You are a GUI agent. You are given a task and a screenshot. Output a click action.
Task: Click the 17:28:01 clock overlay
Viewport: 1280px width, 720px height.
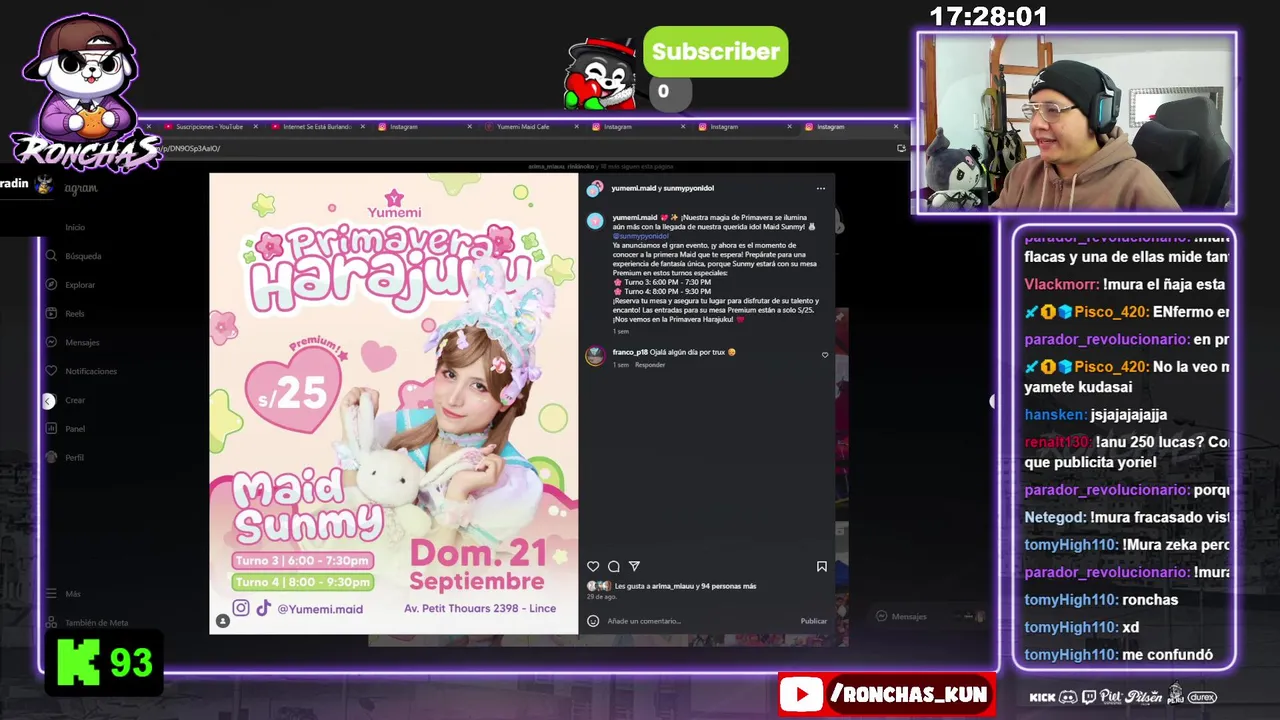(x=988, y=17)
